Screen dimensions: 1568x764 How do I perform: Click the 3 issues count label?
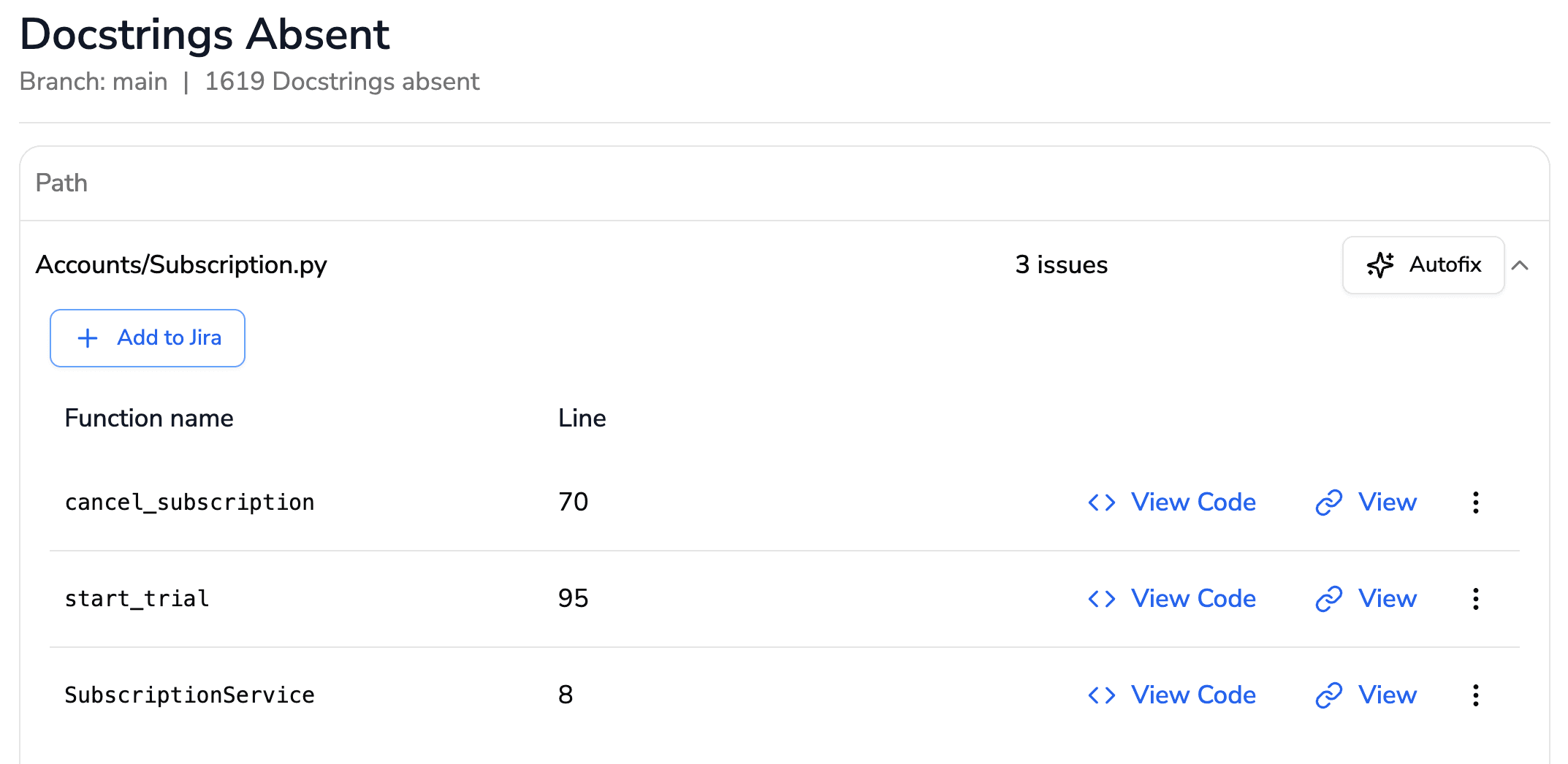pos(1060,265)
